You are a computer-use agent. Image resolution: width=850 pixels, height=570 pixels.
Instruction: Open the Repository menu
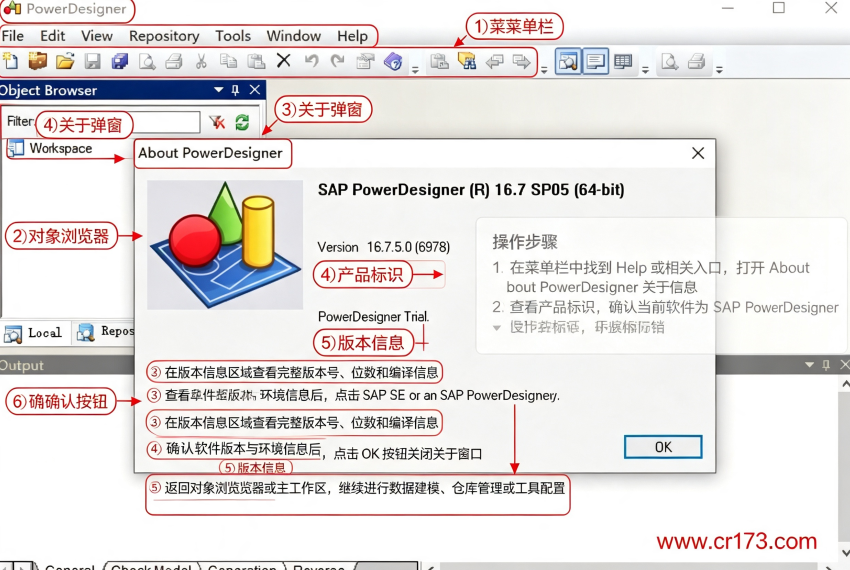164,36
